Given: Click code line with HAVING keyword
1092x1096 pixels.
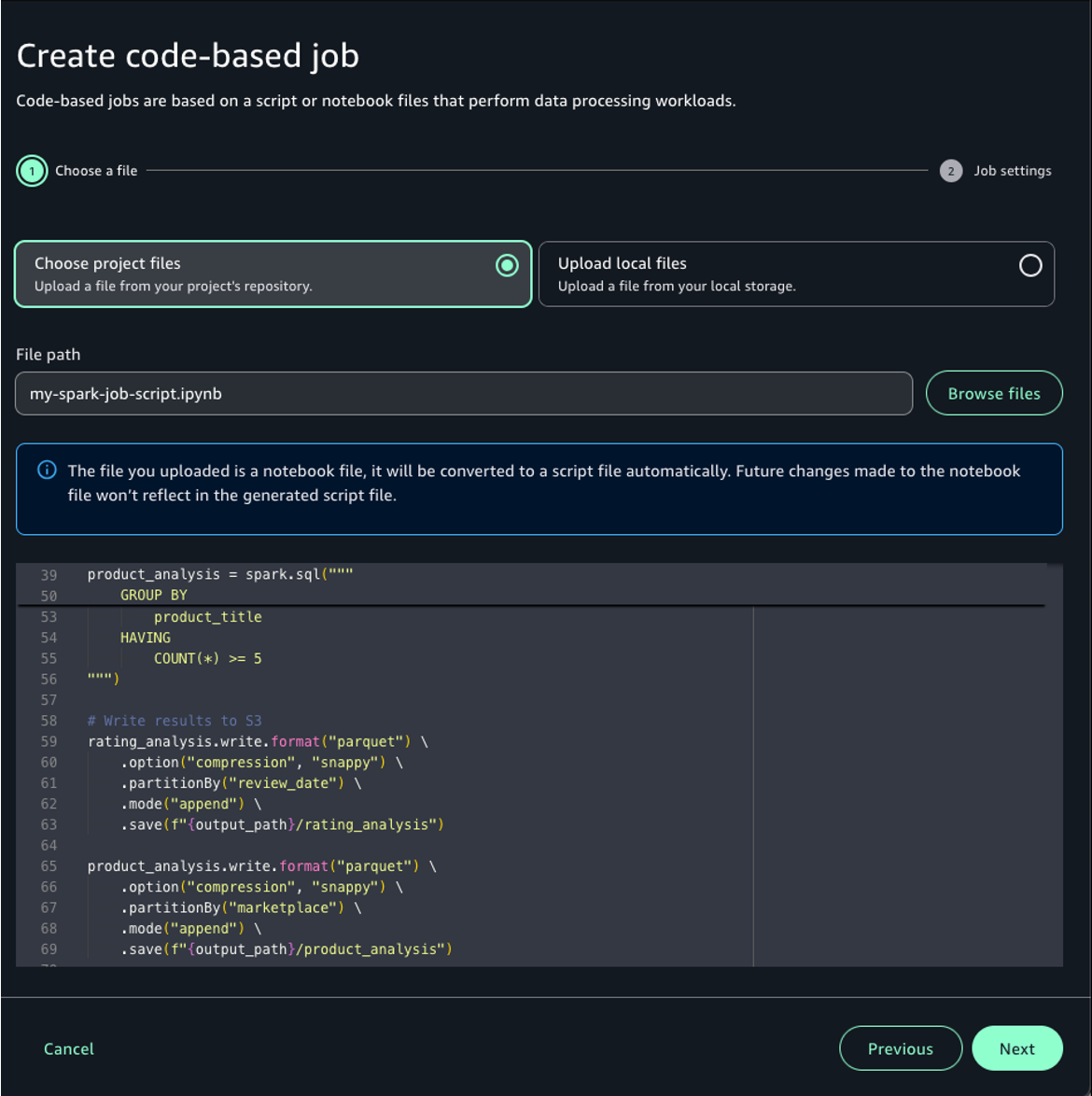Looking at the screenshot, I should tap(145, 638).
